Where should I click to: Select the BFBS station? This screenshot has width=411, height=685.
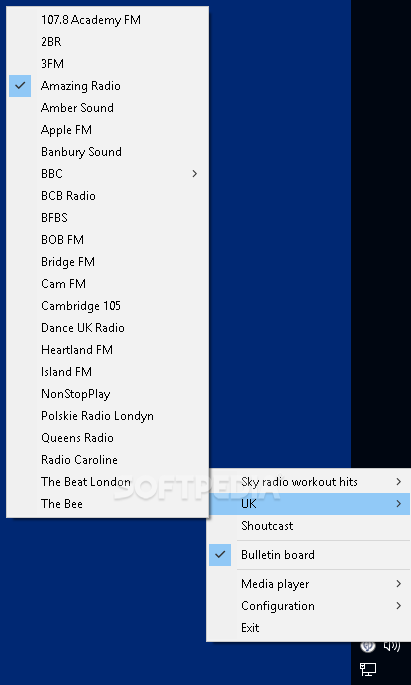107,218
